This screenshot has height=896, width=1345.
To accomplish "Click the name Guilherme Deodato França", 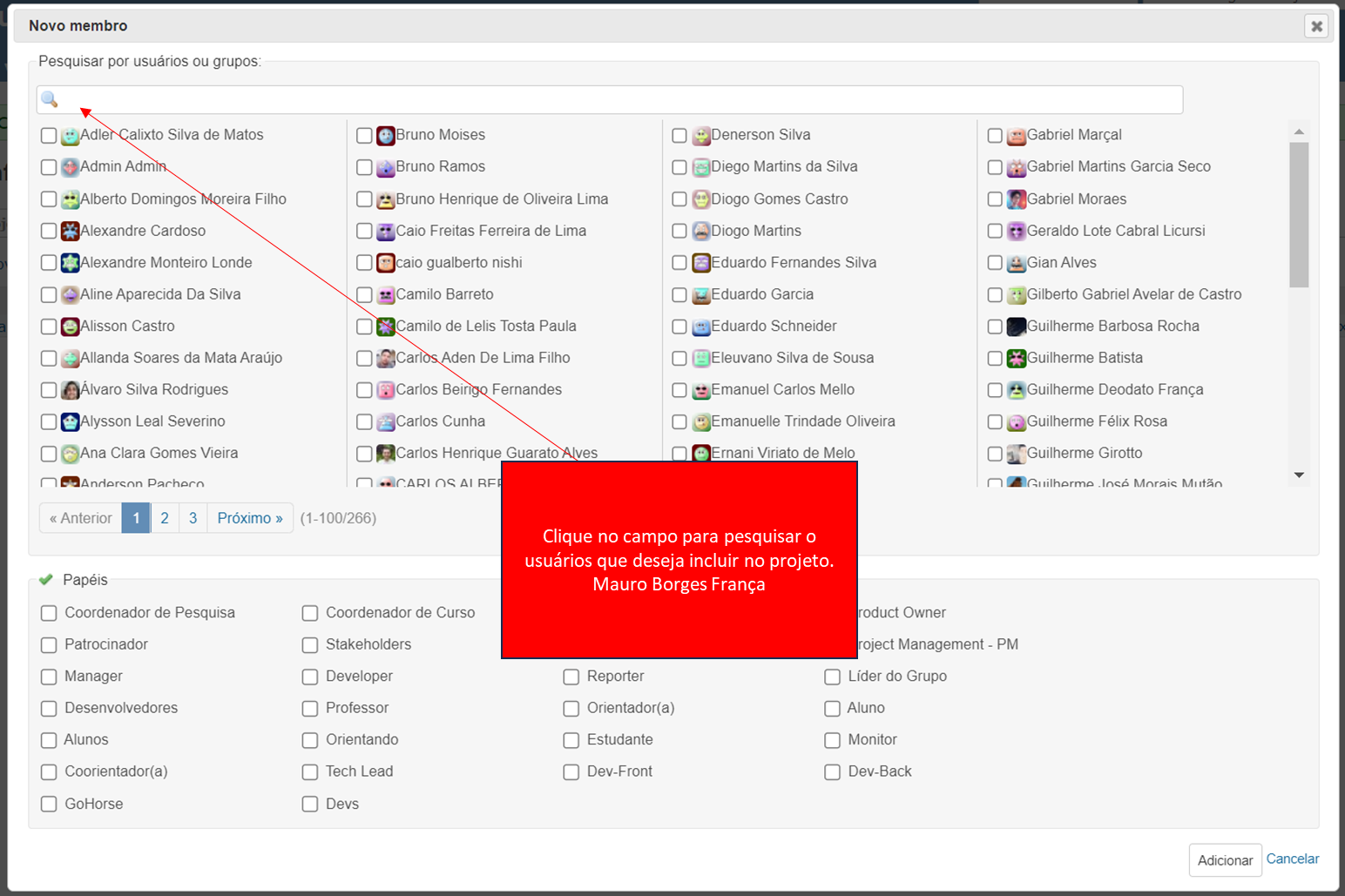I will [1115, 389].
